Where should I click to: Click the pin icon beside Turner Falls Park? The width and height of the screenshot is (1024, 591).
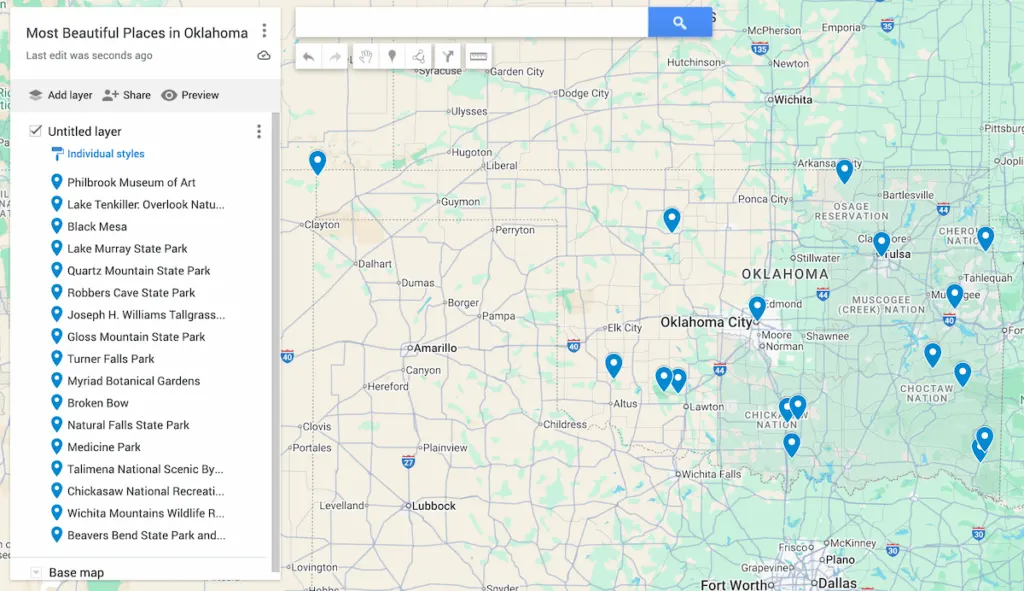click(57, 359)
